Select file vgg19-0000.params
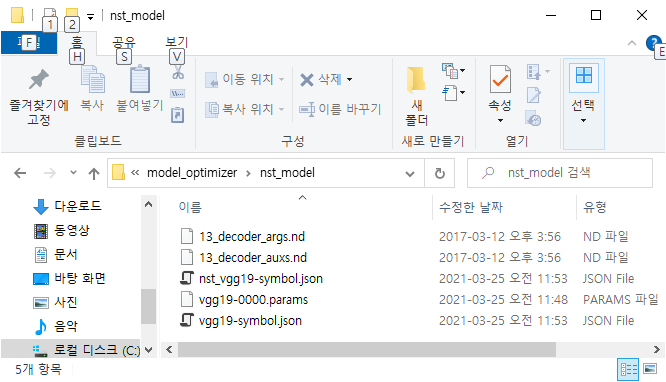This screenshot has width=666, height=382. 253,300
